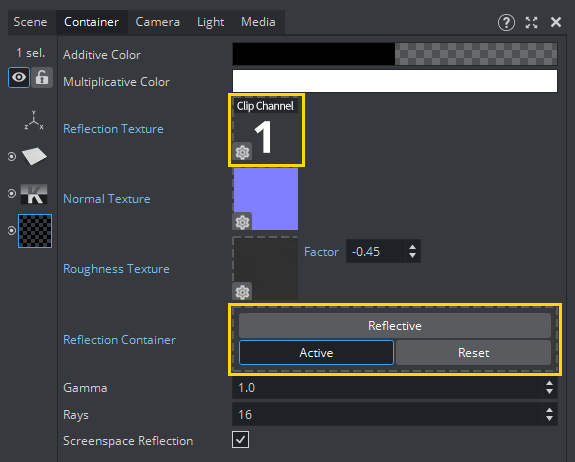The height and width of the screenshot is (462, 575).
Task: Click the gear icon on Reflection Texture
Action: pyautogui.click(x=242, y=151)
